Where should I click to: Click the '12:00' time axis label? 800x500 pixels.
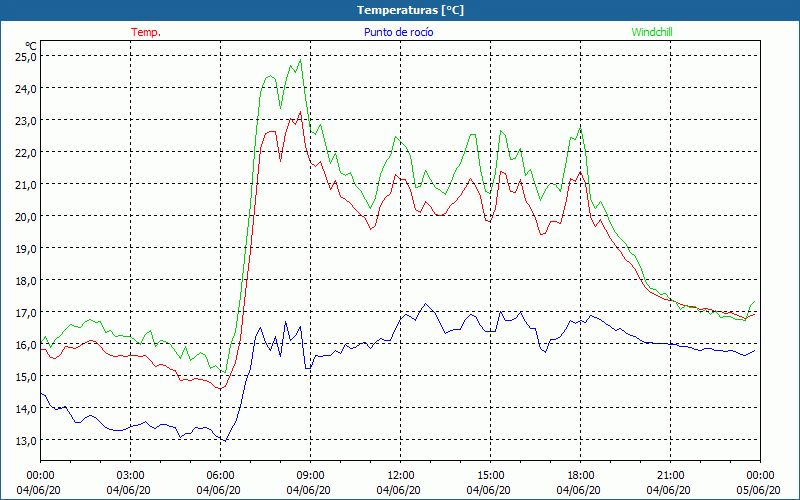tap(401, 476)
